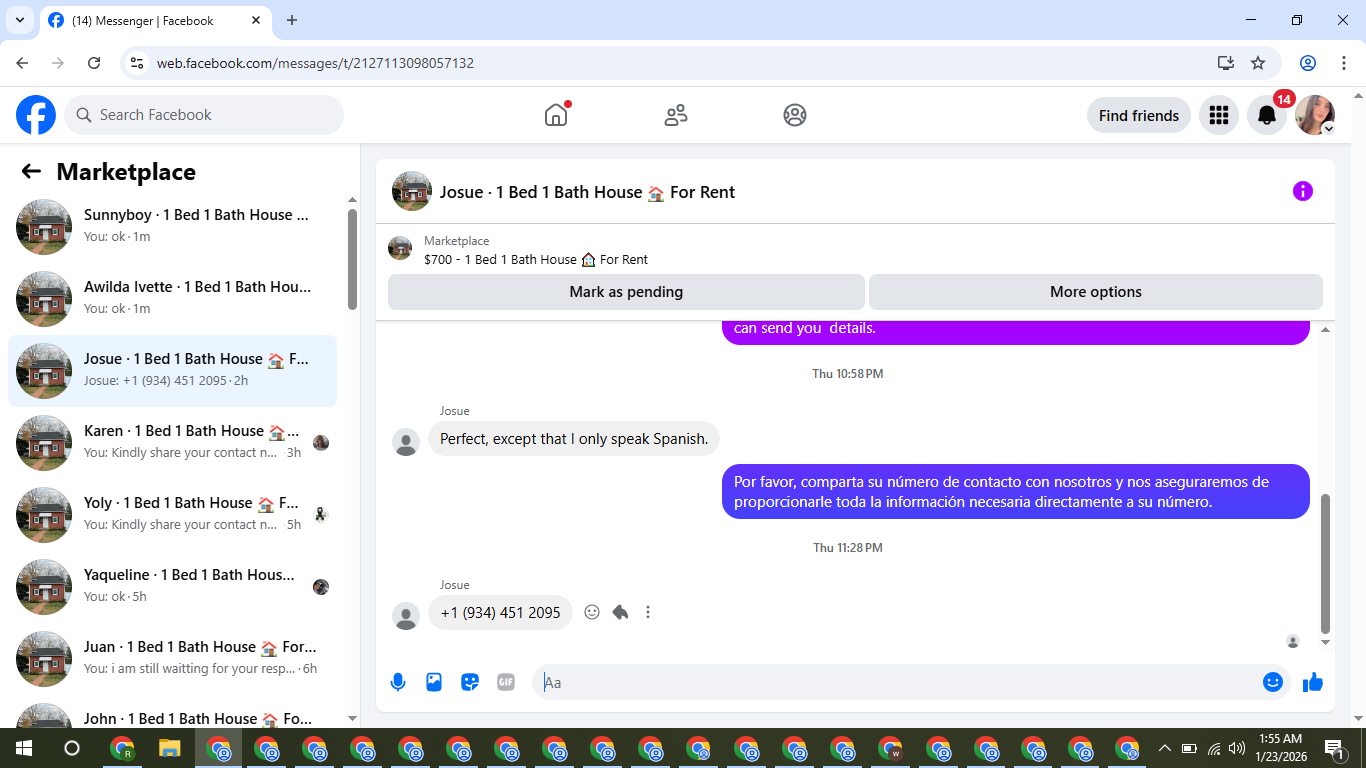Open the Yaqueline conversation
The width and height of the screenshot is (1366, 768).
pyautogui.click(x=172, y=587)
